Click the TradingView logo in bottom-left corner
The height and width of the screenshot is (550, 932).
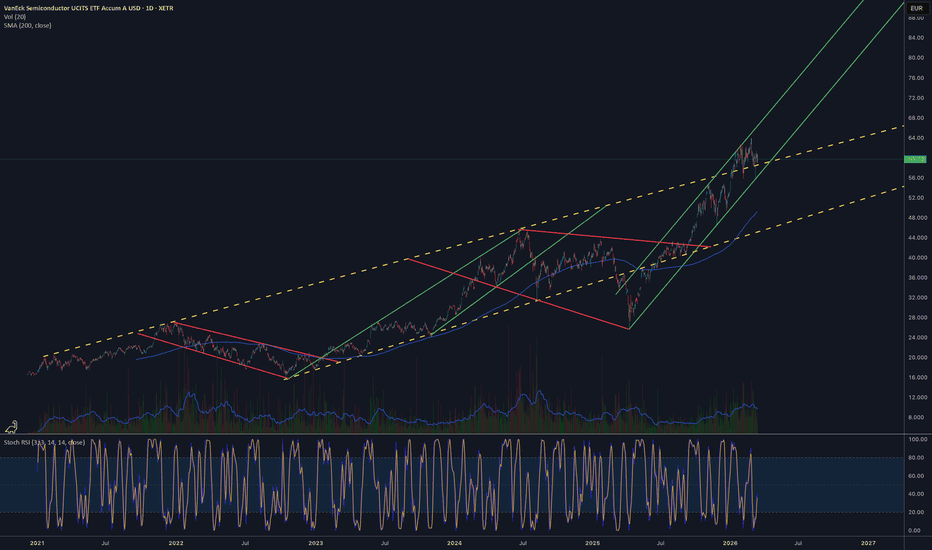click(x=12, y=426)
